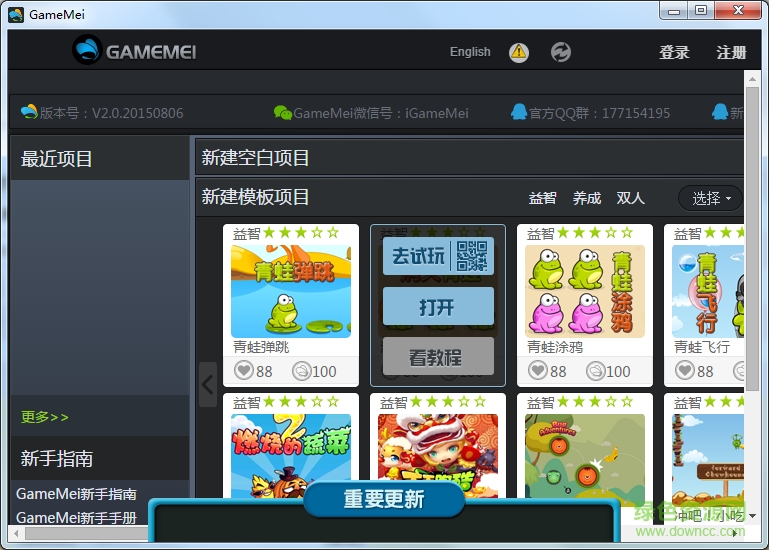Click the left arrow to page templates
Screen dimensions: 769x550
tap(208, 385)
